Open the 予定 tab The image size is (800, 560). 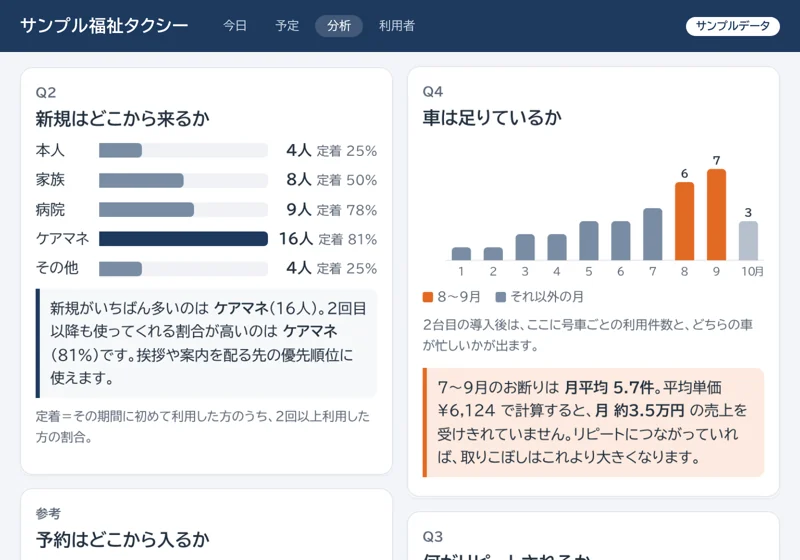[x=287, y=26]
